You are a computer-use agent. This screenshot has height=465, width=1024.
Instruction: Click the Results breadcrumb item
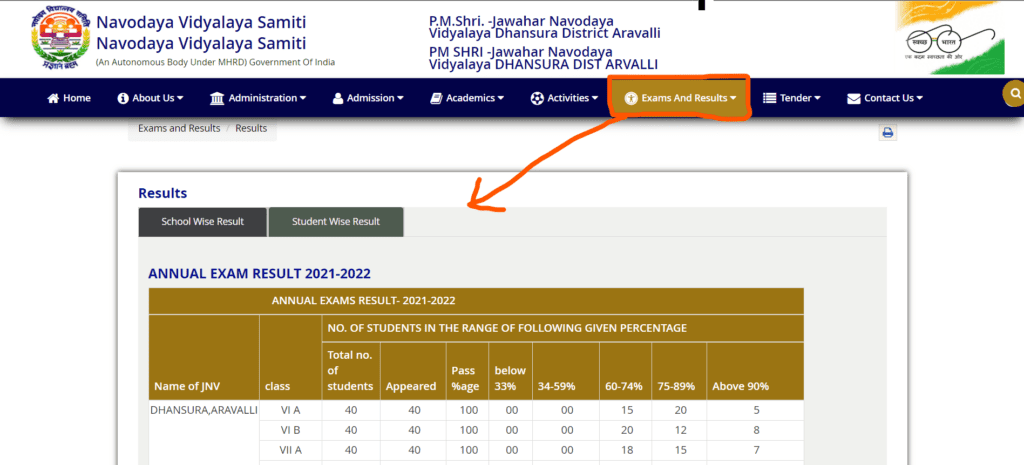(x=251, y=128)
